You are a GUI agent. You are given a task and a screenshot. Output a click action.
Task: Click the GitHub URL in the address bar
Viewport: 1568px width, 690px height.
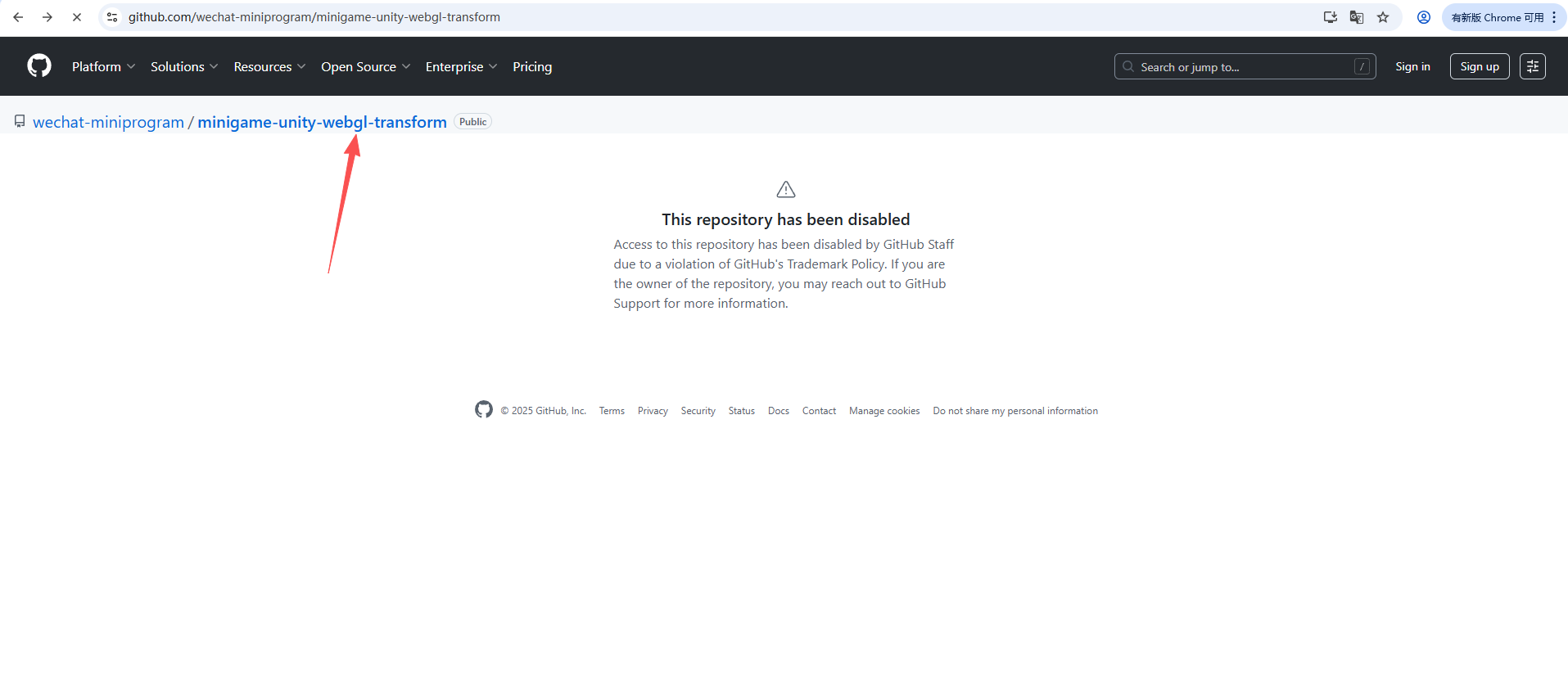[314, 17]
